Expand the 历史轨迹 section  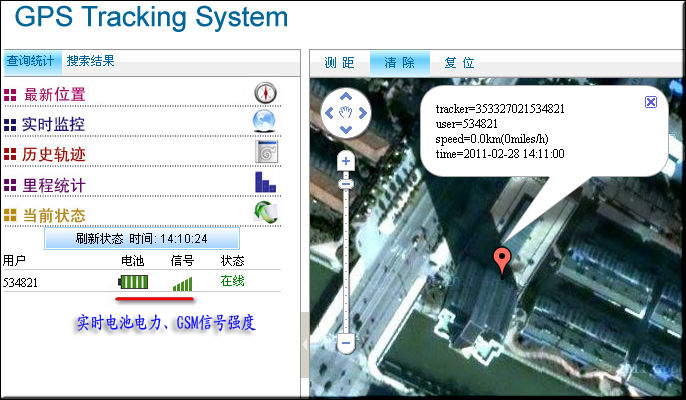(x=68, y=155)
